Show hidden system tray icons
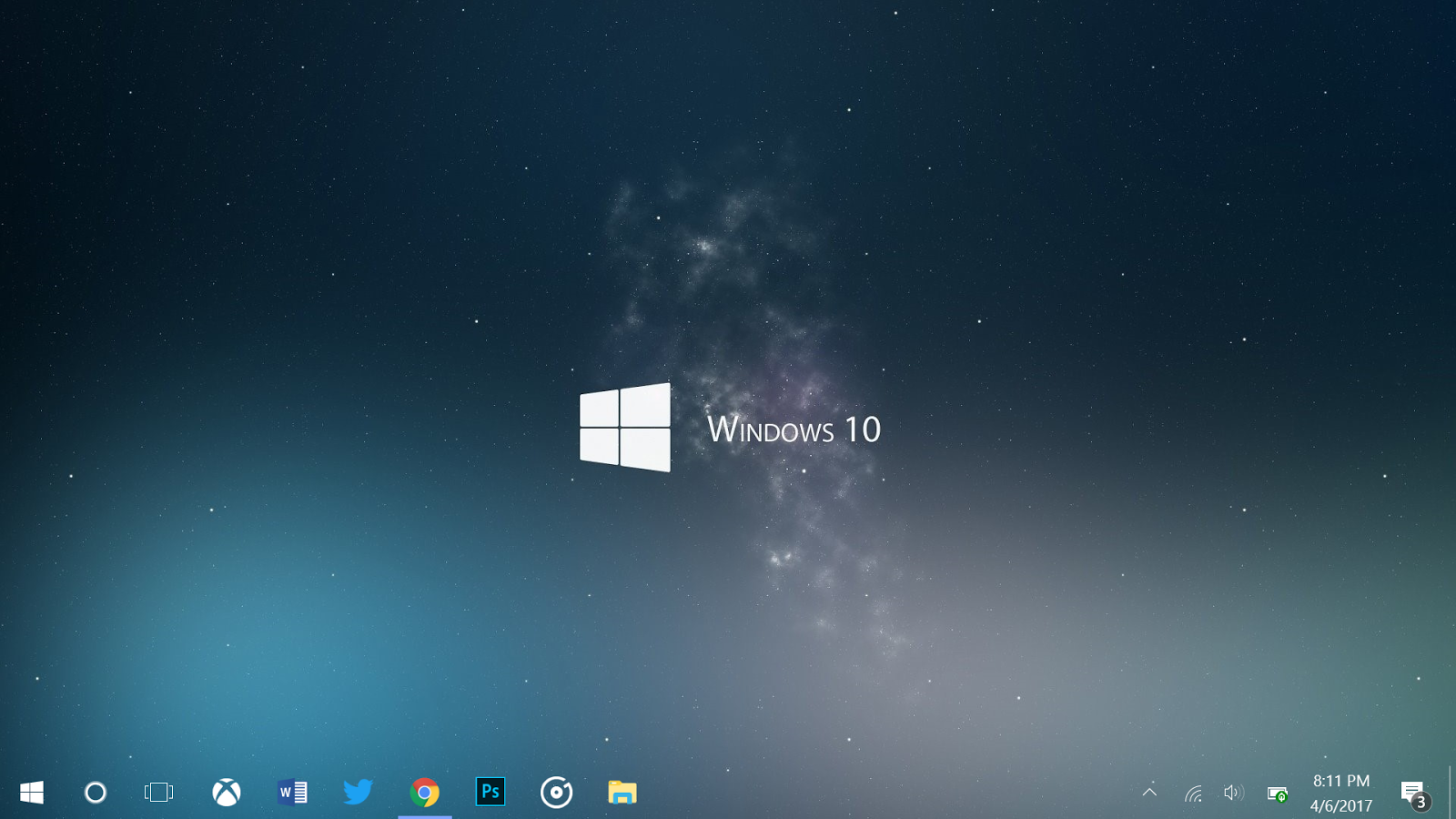 point(1149,793)
